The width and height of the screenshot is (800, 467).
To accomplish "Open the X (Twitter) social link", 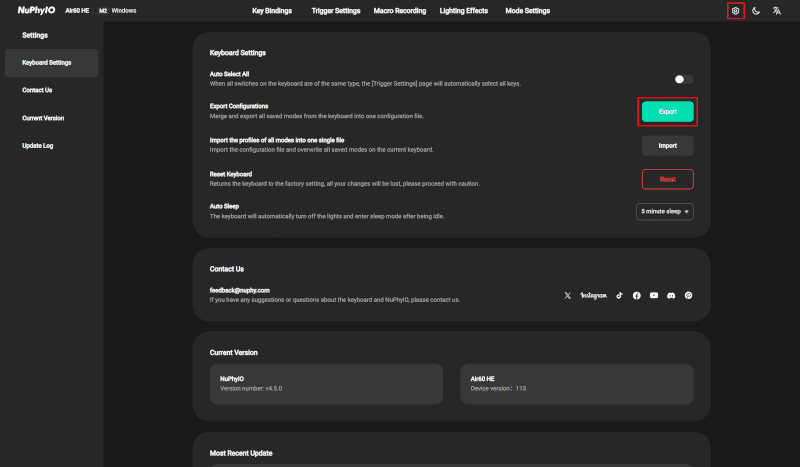I will pyautogui.click(x=567, y=296).
